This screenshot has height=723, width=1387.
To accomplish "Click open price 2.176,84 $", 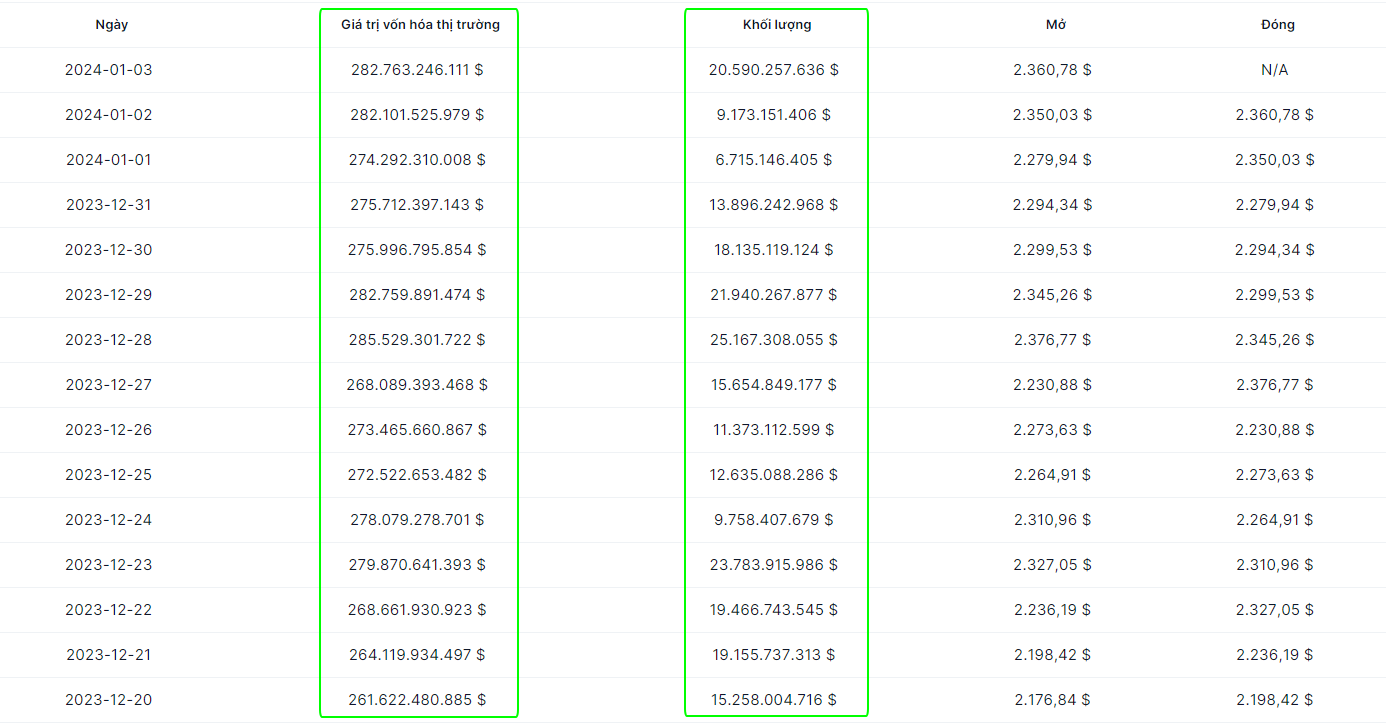I will coord(1052,700).
